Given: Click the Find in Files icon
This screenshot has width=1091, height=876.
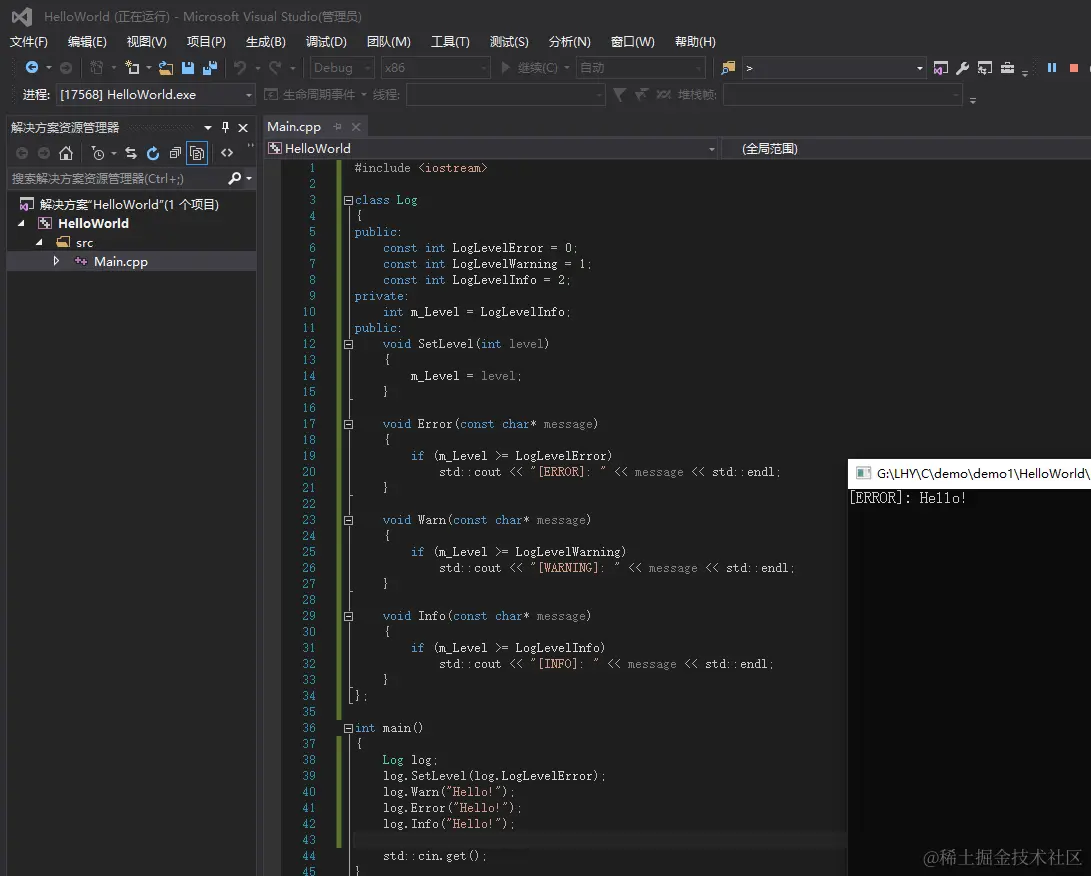Looking at the screenshot, I should (x=728, y=68).
